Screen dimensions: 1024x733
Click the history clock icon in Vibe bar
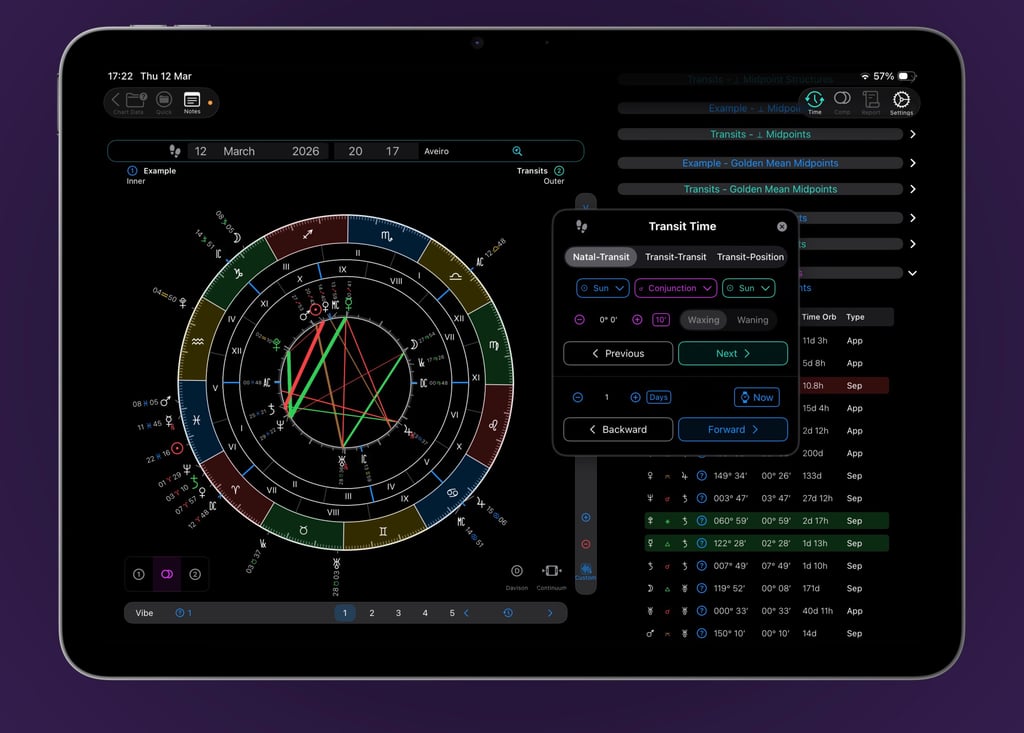pyautogui.click(x=508, y=613)
